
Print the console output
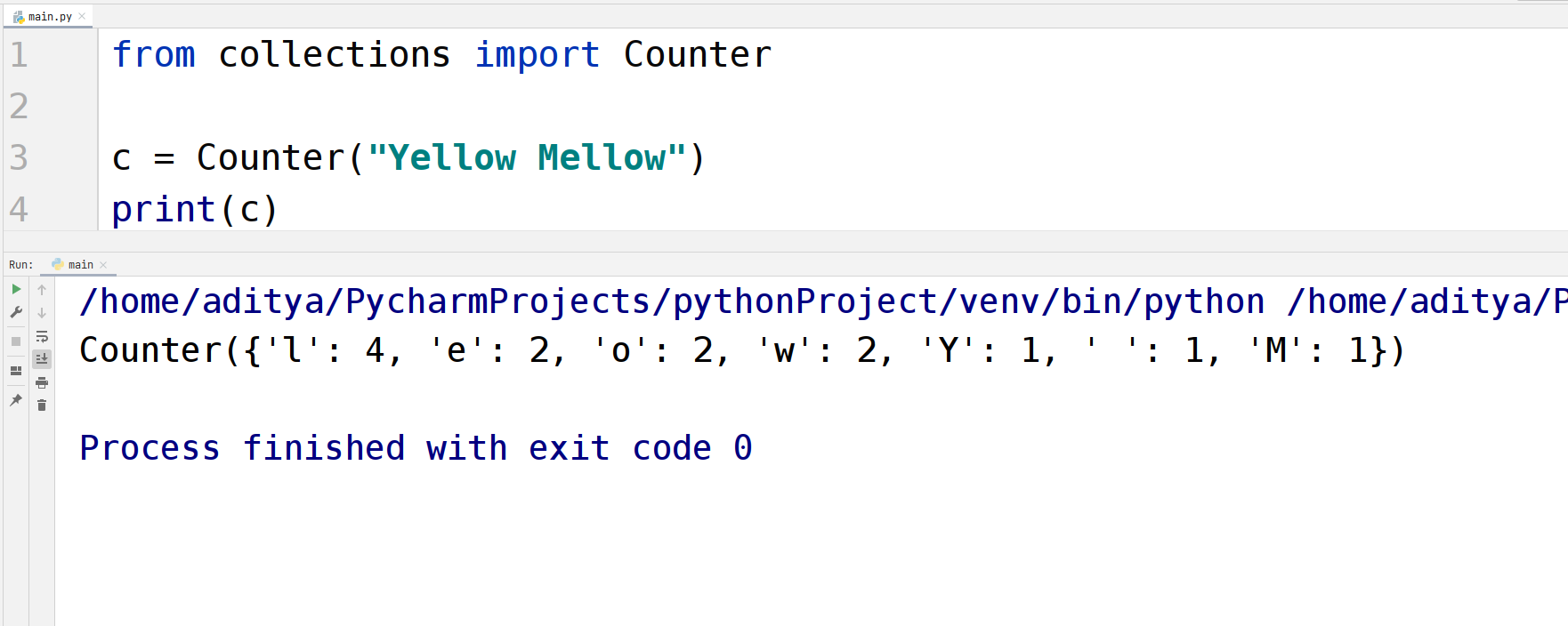(41, 382)
